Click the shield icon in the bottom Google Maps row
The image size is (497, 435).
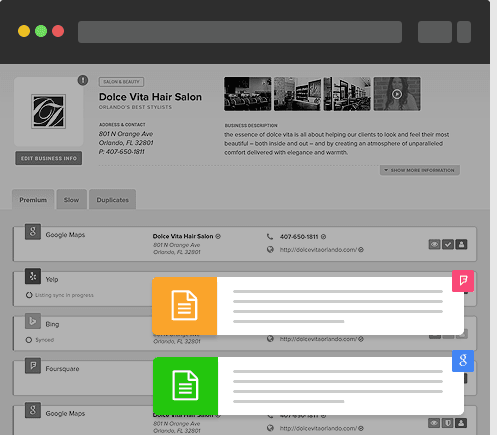448,423
